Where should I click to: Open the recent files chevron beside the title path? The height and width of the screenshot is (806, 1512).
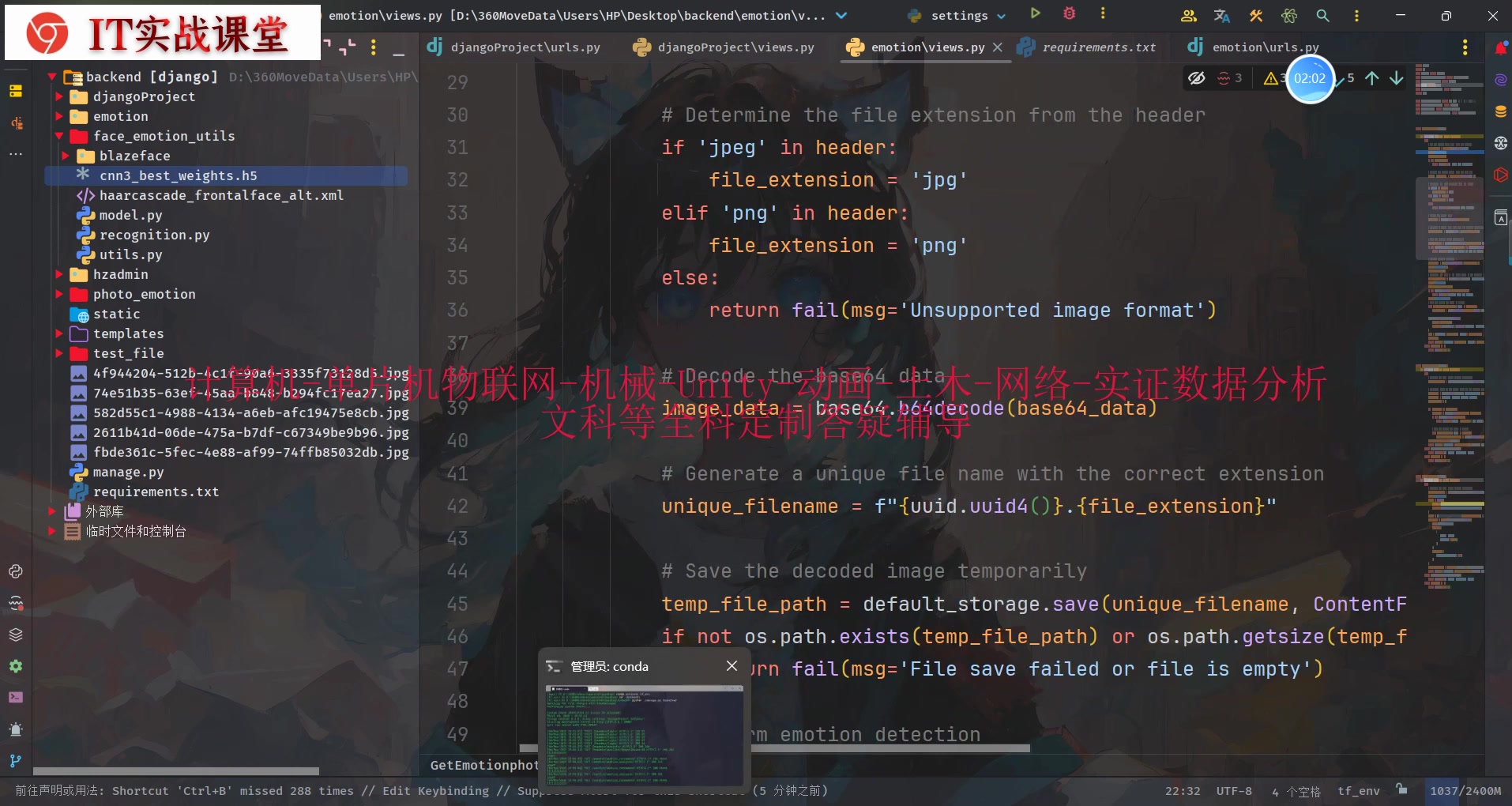pyautogui.click(x=841, y=15)
